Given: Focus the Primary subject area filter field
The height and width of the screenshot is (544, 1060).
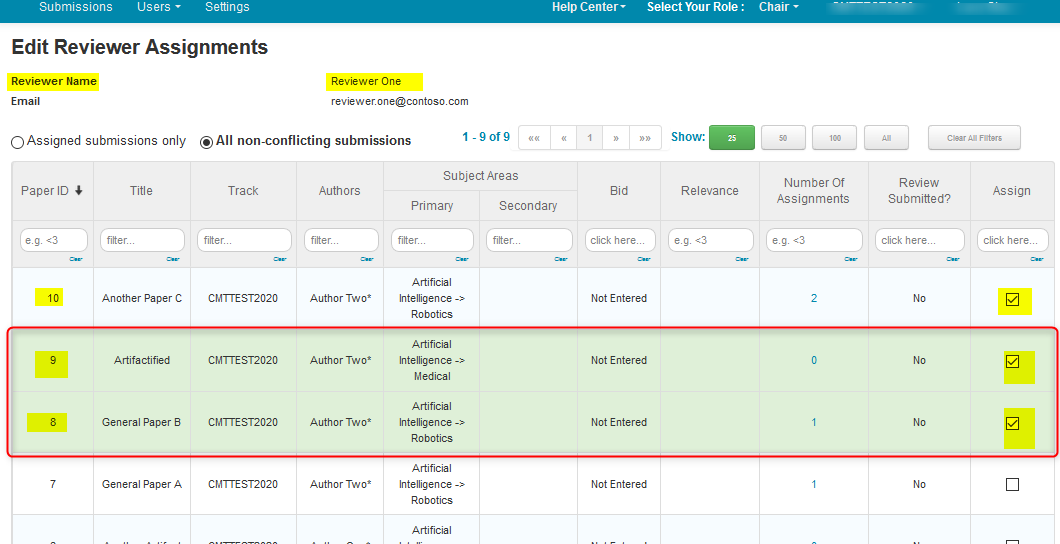Looking at the screenshot, I should pyautogui.click(x=432, y=240).
